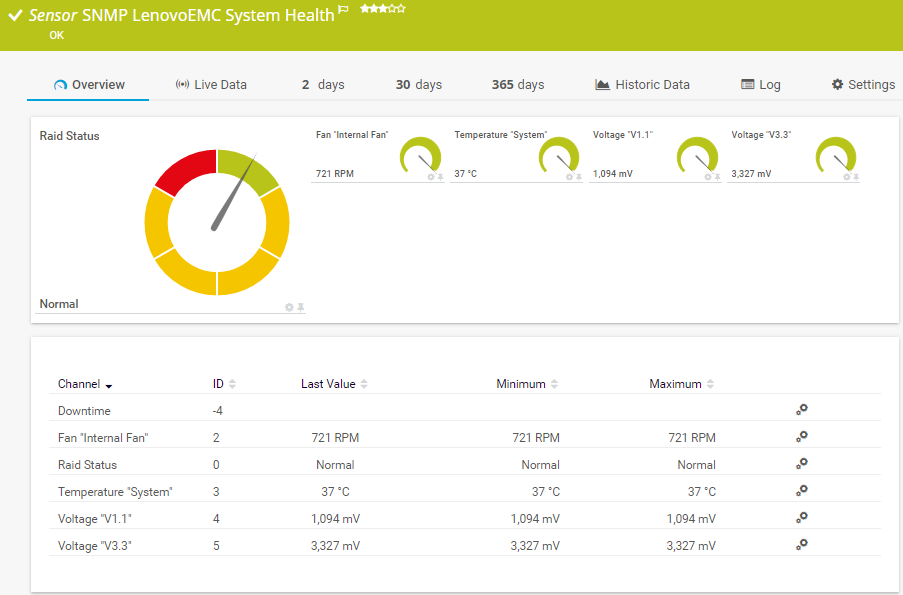This screenshot has height=595, width=903.
Task: Sort the table by Maximum column
Action: 681,384
